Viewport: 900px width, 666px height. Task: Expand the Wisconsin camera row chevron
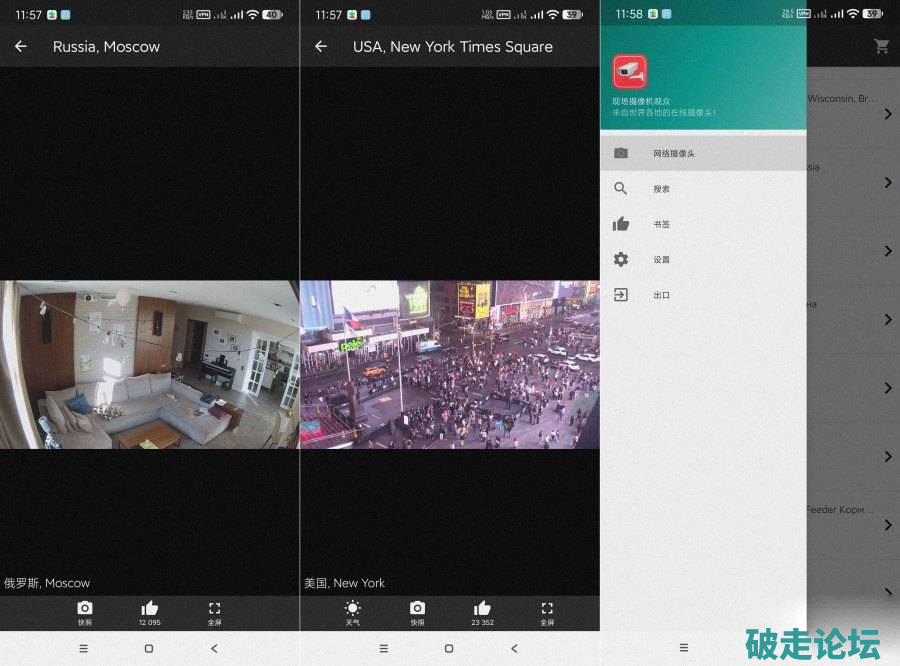[x=887, y=114]
